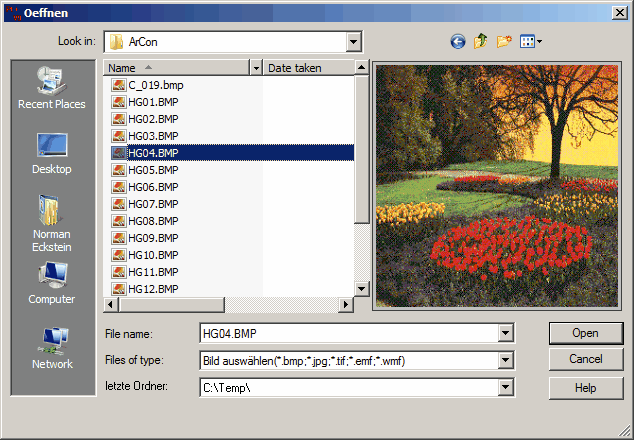The width and height of the screenshot is (634, 440).
Task: Expand the Files of type dropdown
Action: pos(505,360)
